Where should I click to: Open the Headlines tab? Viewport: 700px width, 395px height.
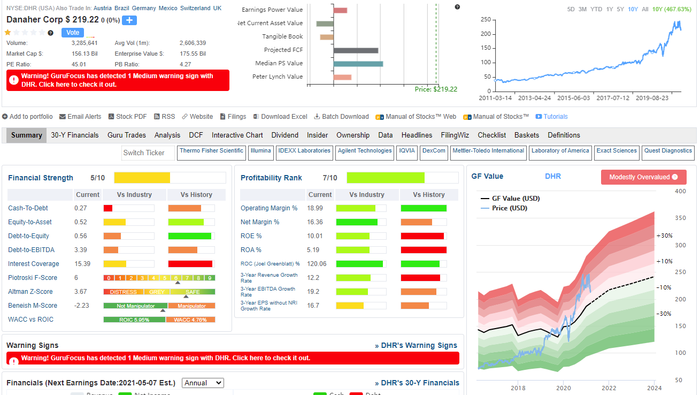pyautogui.click(x=417, y=135)
